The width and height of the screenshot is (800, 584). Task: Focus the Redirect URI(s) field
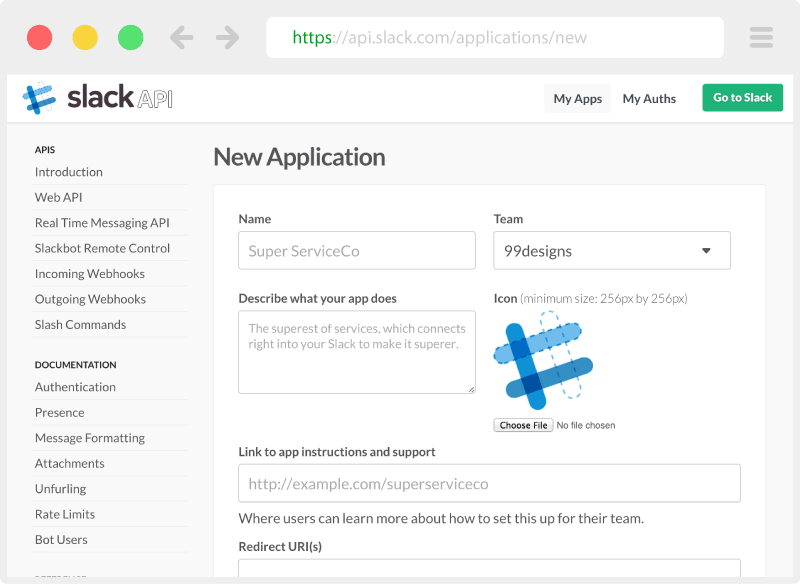tap(489, 569)
